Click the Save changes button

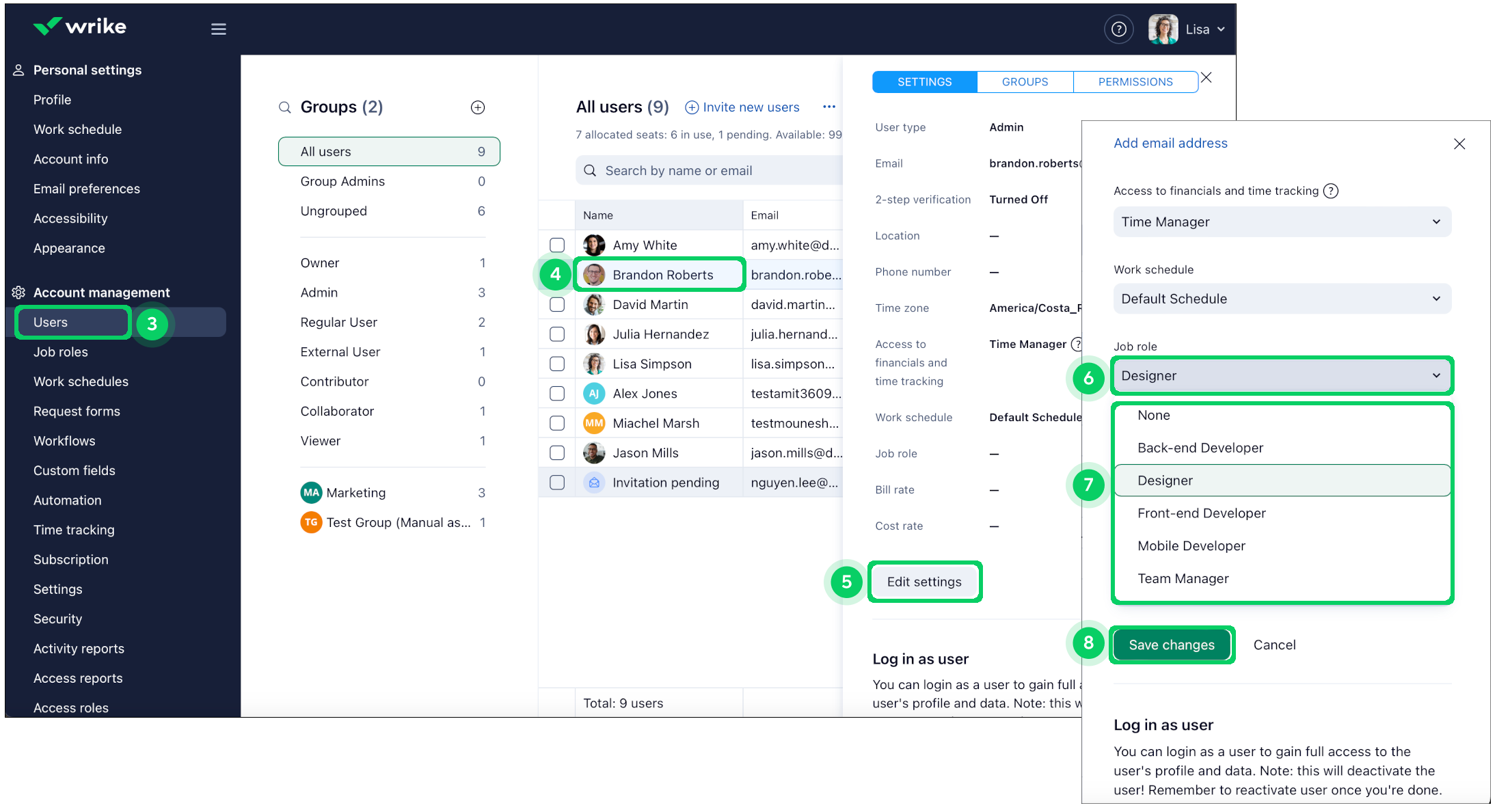pyautogui.click(x=1171, y=645)
